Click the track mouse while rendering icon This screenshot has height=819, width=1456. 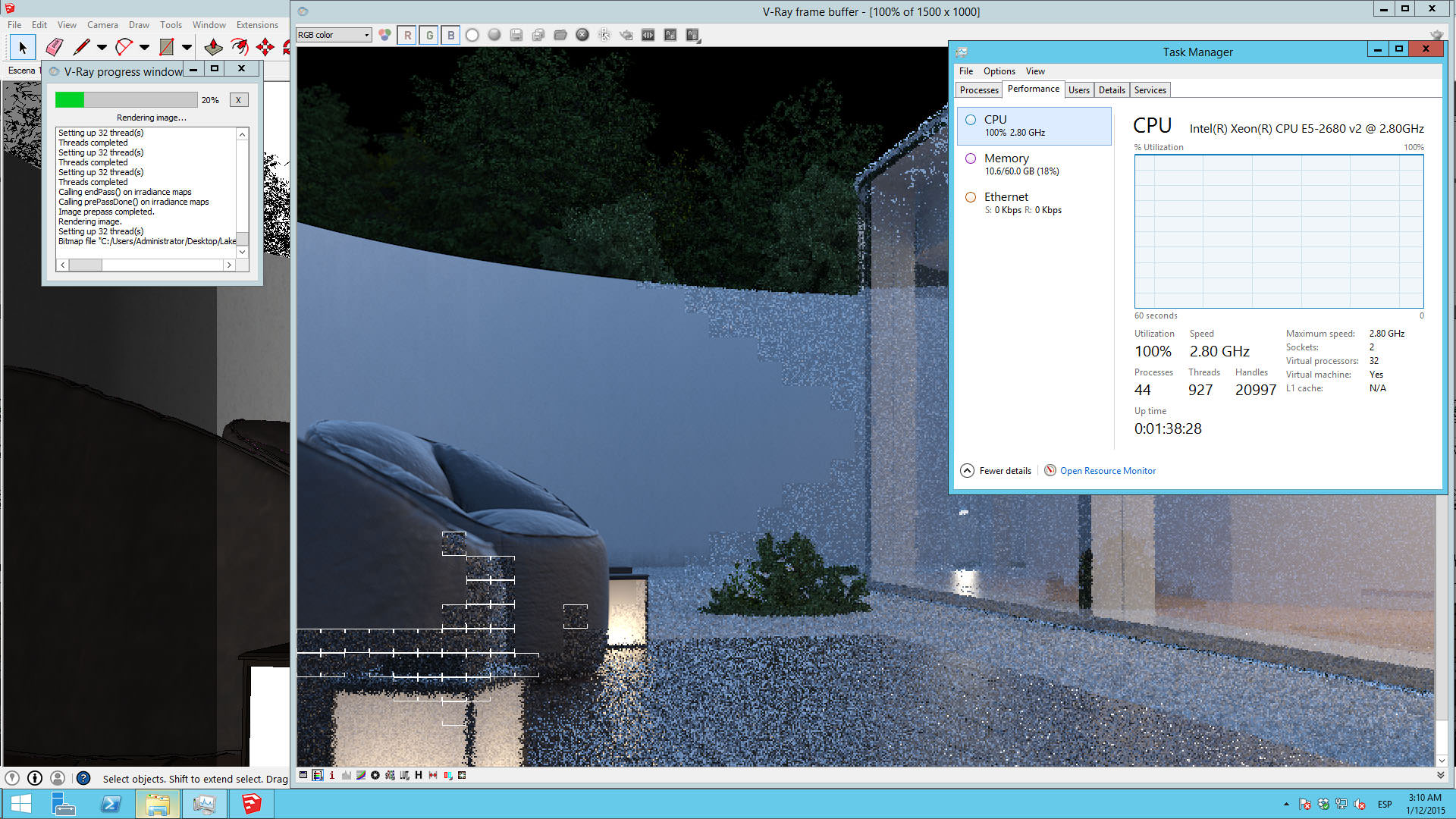[604, 35]
